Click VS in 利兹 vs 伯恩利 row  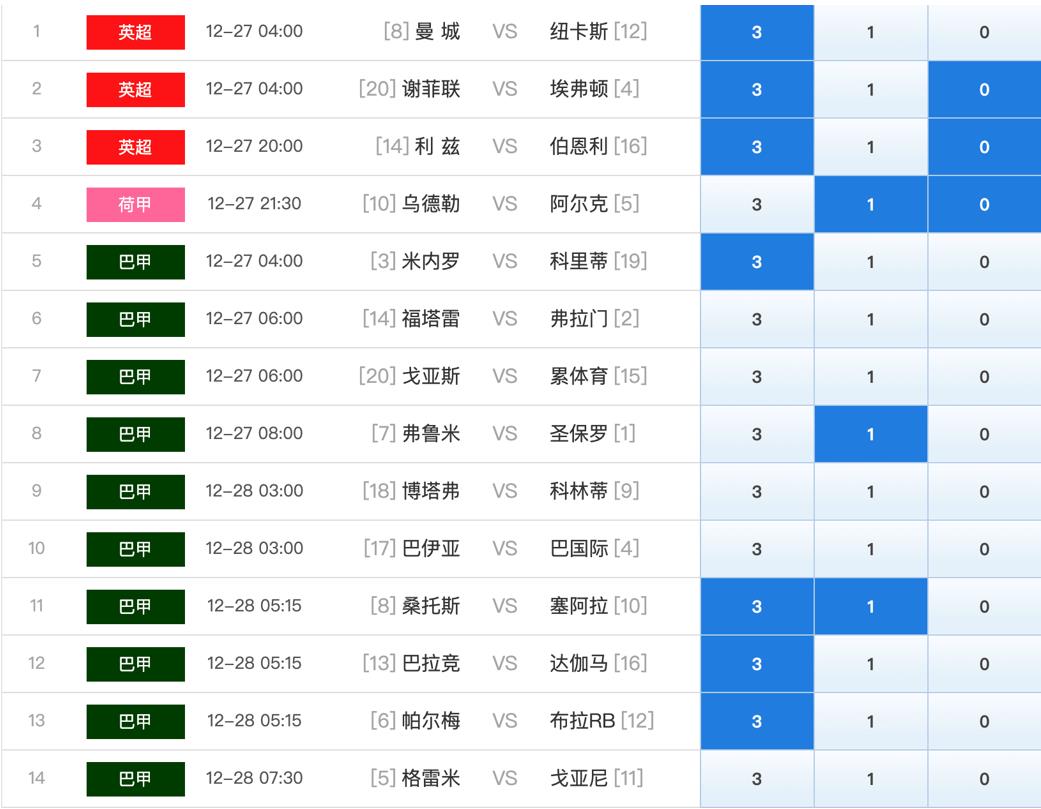click(505, 147)
